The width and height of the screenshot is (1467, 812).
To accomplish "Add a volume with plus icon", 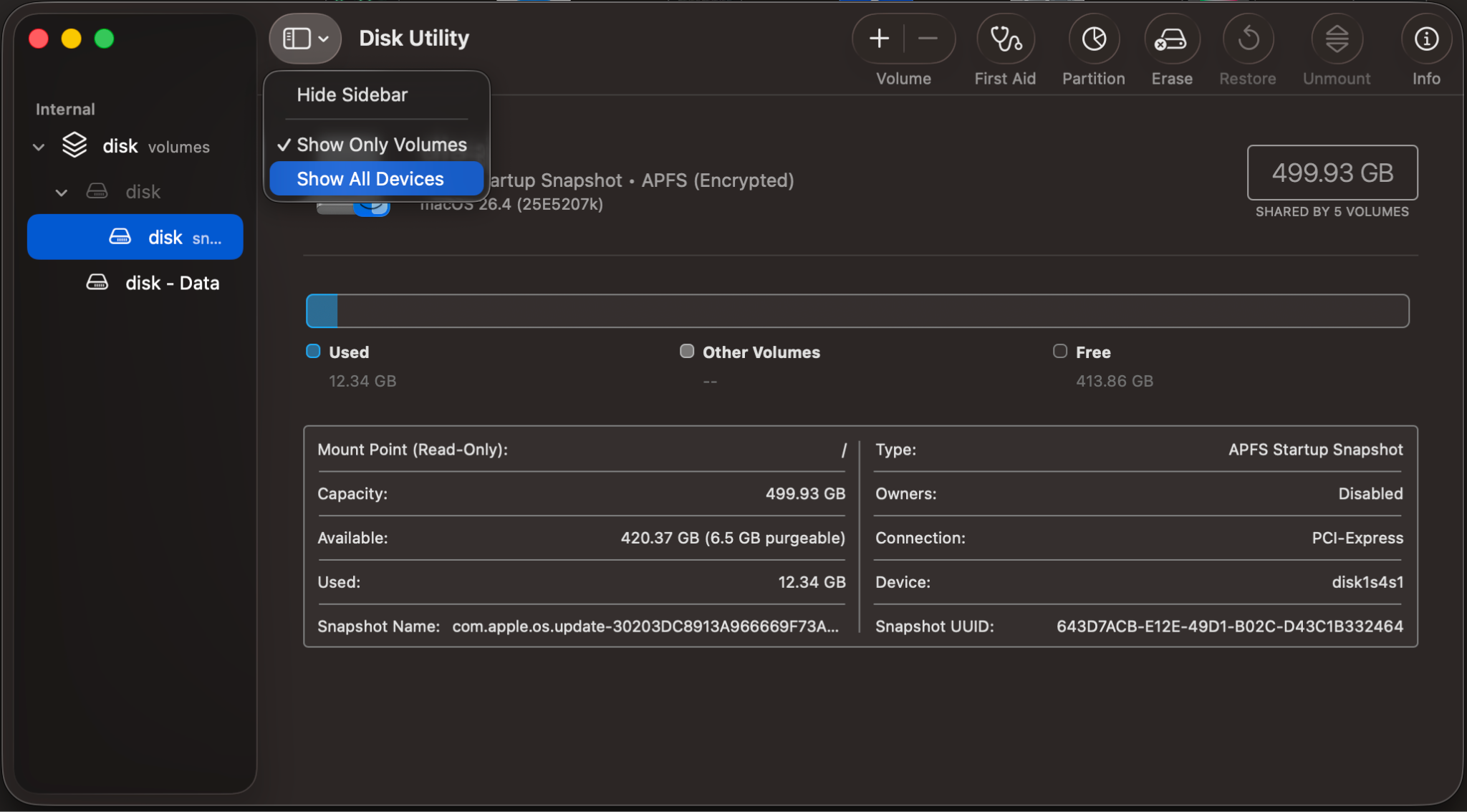I will point(879,39).
